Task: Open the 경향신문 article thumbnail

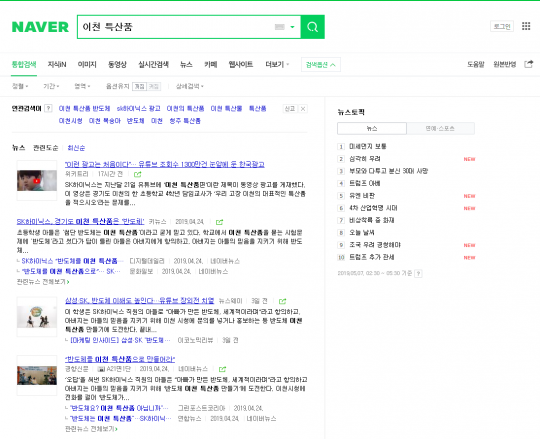Action: [37, 375]
